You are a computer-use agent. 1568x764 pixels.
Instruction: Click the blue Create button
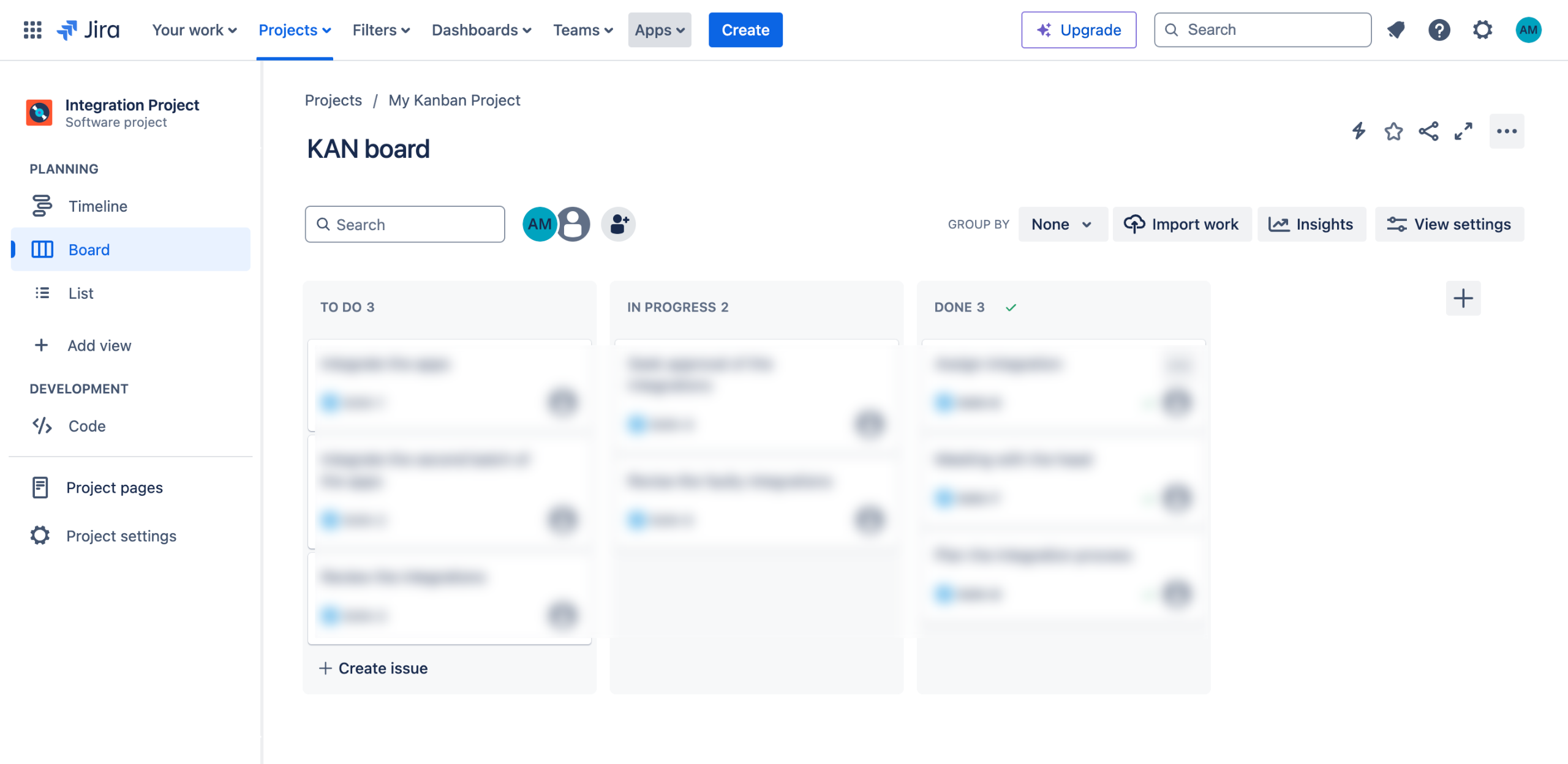tap(745, 30)
